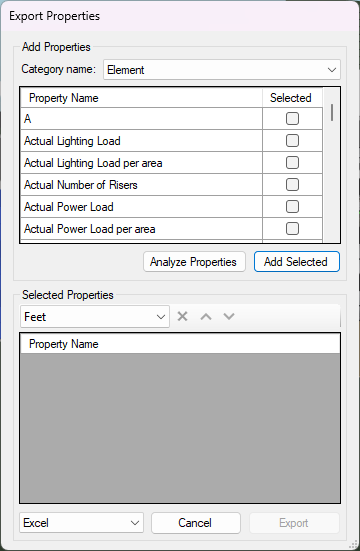Click the dialog resize grip corner
360x551 pixels.
point(354,545)
